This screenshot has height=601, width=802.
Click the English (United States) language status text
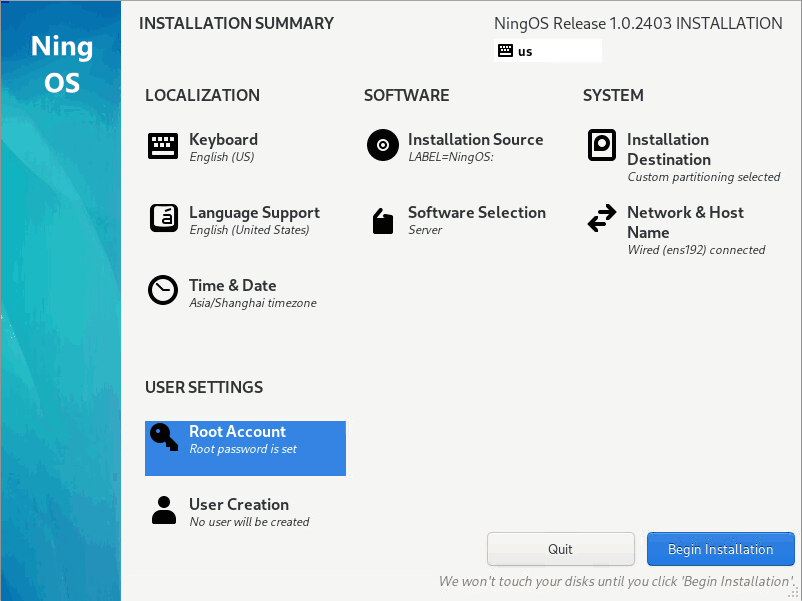(249, 230)
